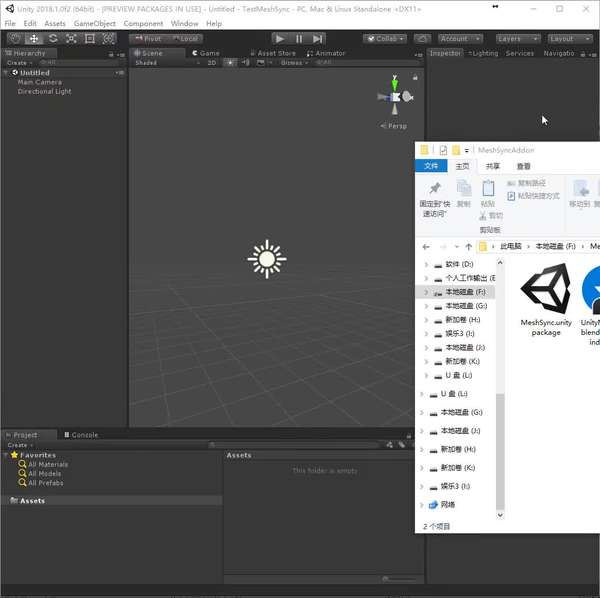Toggle the Project panel lock icon

pos(409,436)
